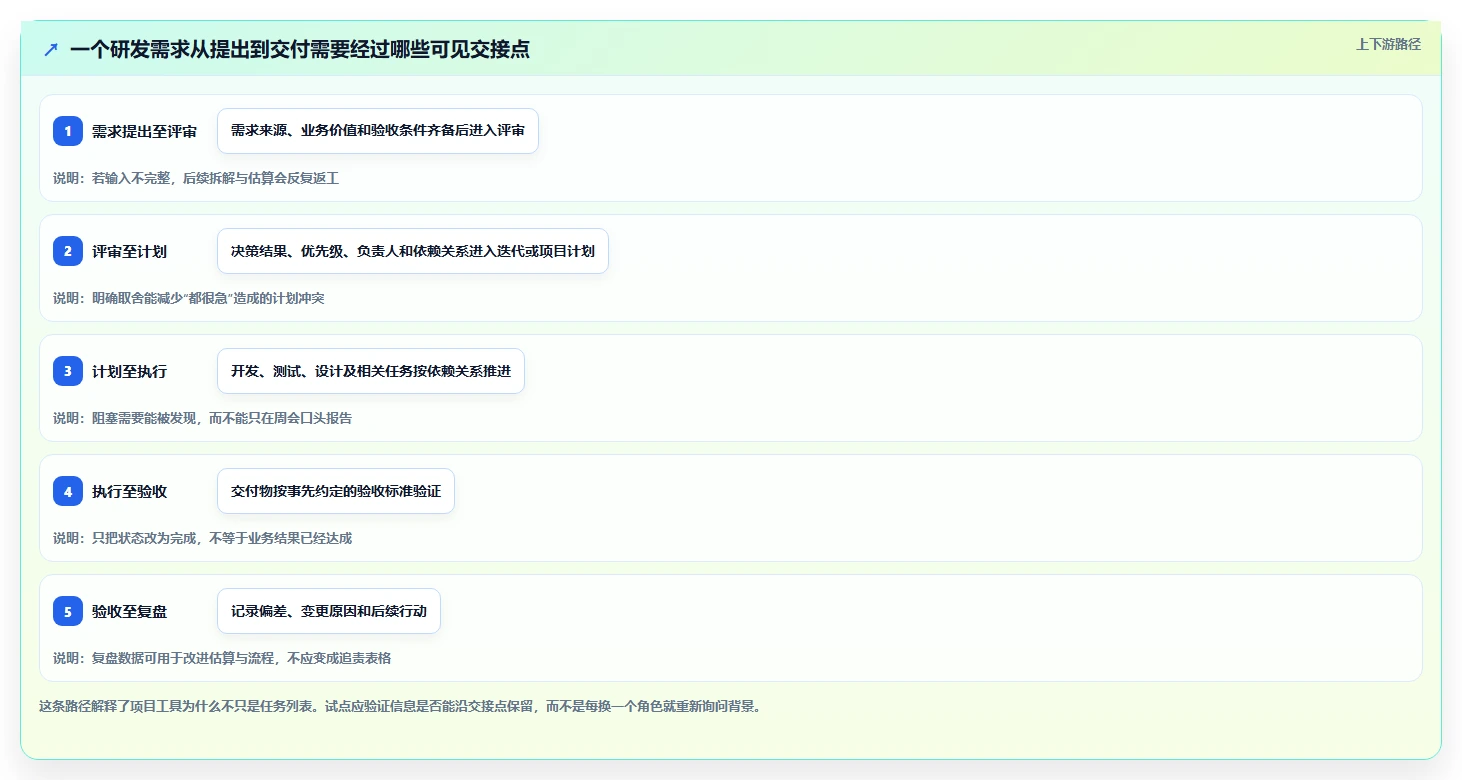Click the step 2 number badge
Viewport: 1462px width, 780px height.
click(x=68, y=251)
